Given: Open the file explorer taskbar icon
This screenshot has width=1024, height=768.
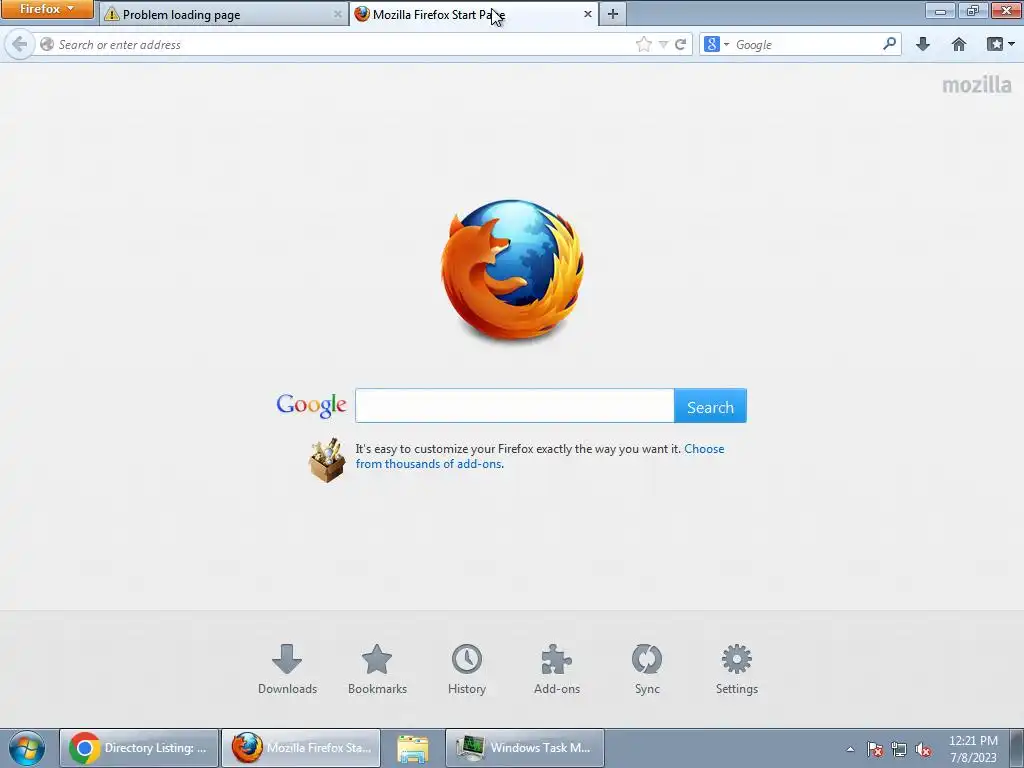Looking at the screenshot, I should tap(413, 748).
